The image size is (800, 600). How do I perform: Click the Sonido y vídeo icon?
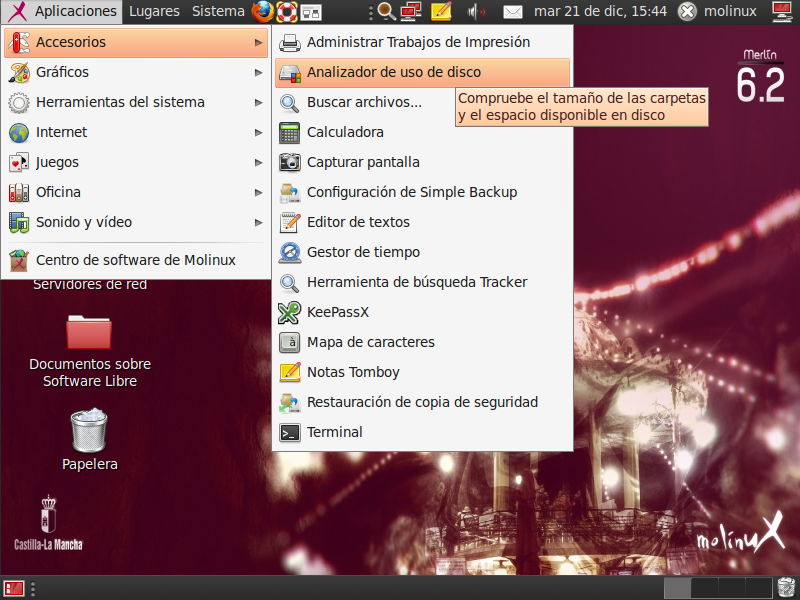click(x=19, y=223)
